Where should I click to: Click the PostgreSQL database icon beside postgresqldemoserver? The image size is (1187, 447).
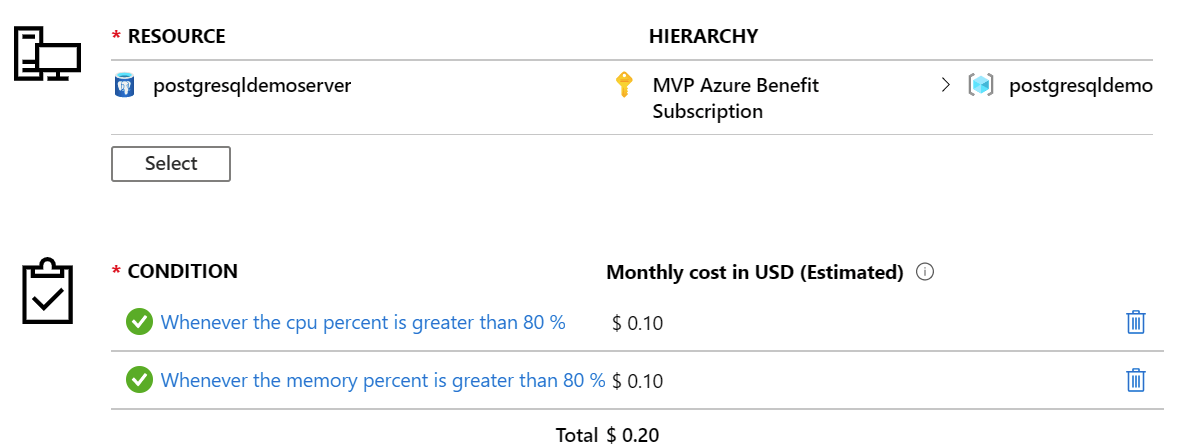click(124, 86)
